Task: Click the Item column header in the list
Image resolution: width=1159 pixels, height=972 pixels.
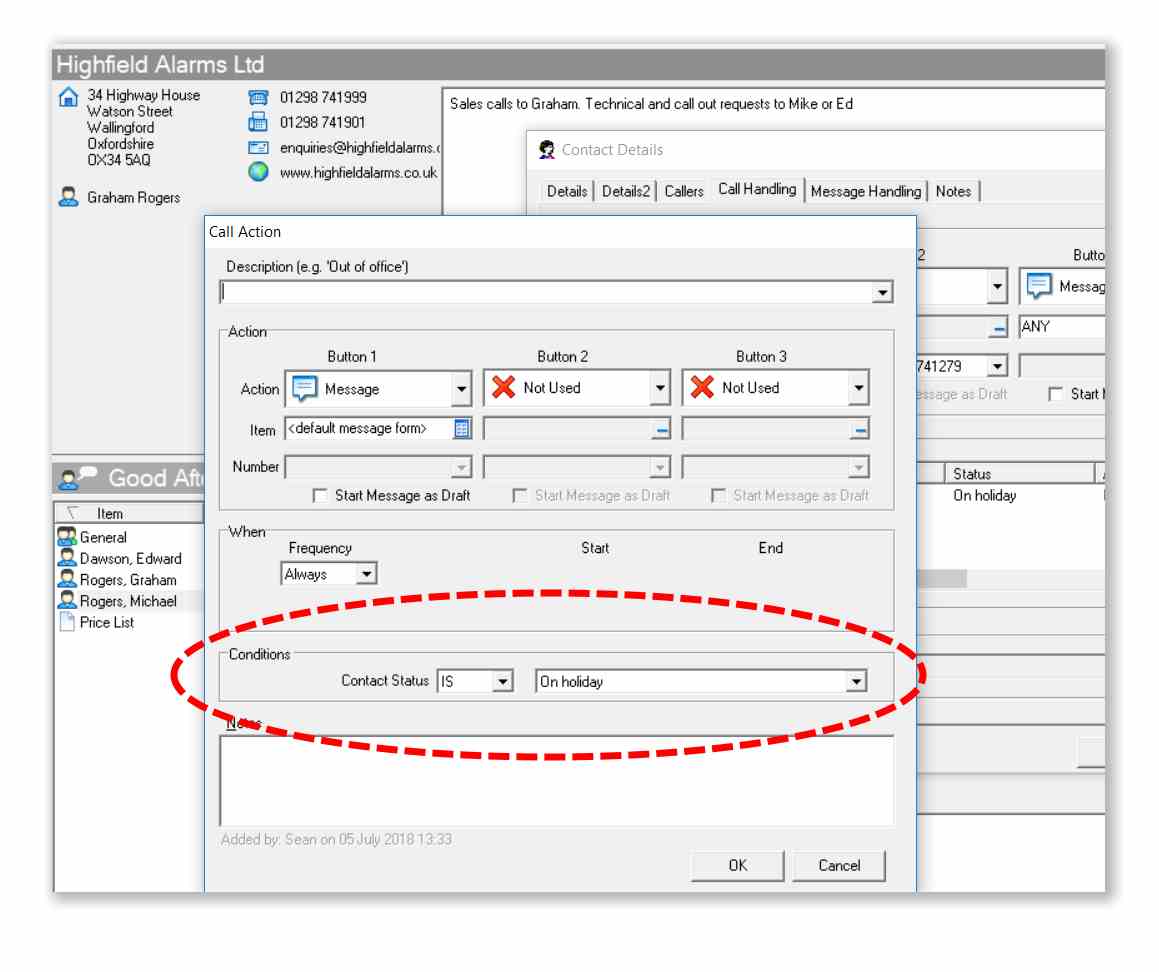Action: [129, 513]
